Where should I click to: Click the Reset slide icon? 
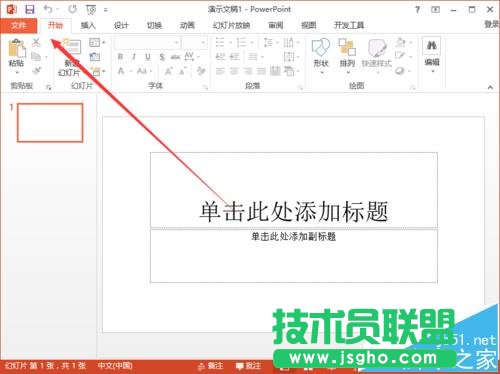(95, 57)
